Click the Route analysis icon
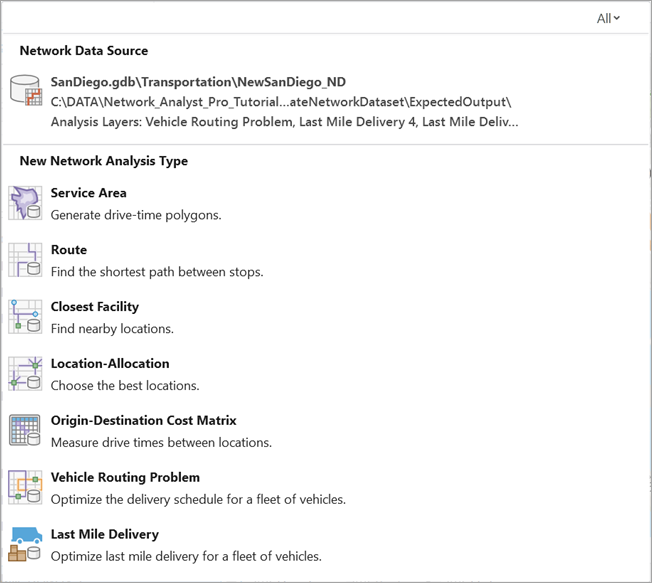 [x=26, y=260]
